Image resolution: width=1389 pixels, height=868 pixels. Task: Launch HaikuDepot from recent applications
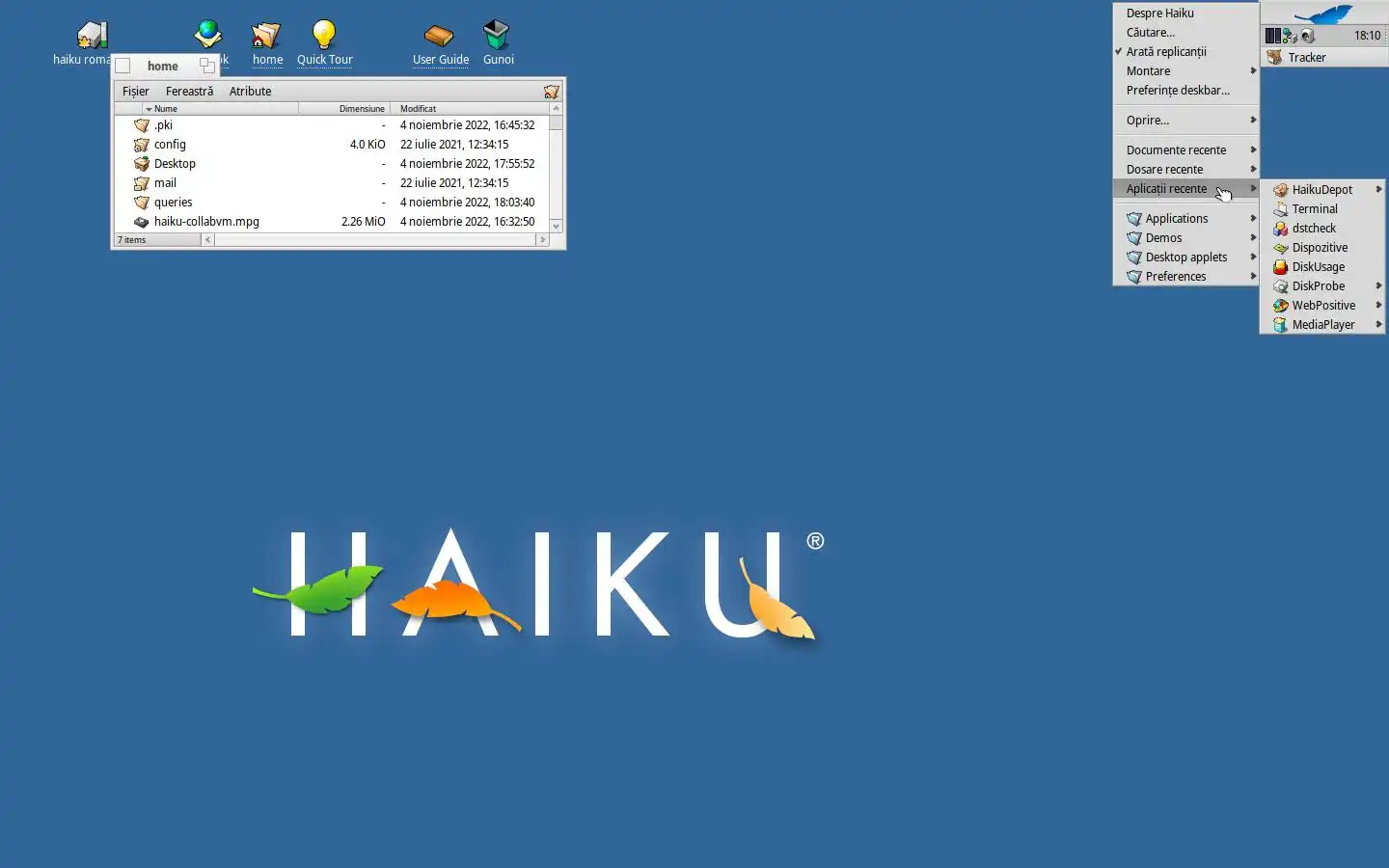[x=1322, y=190]
